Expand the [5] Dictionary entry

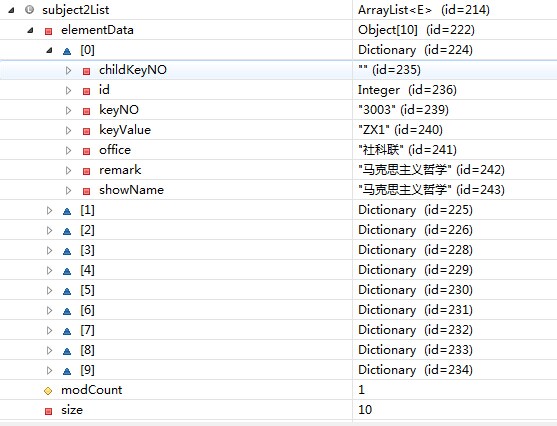[49, 290]
